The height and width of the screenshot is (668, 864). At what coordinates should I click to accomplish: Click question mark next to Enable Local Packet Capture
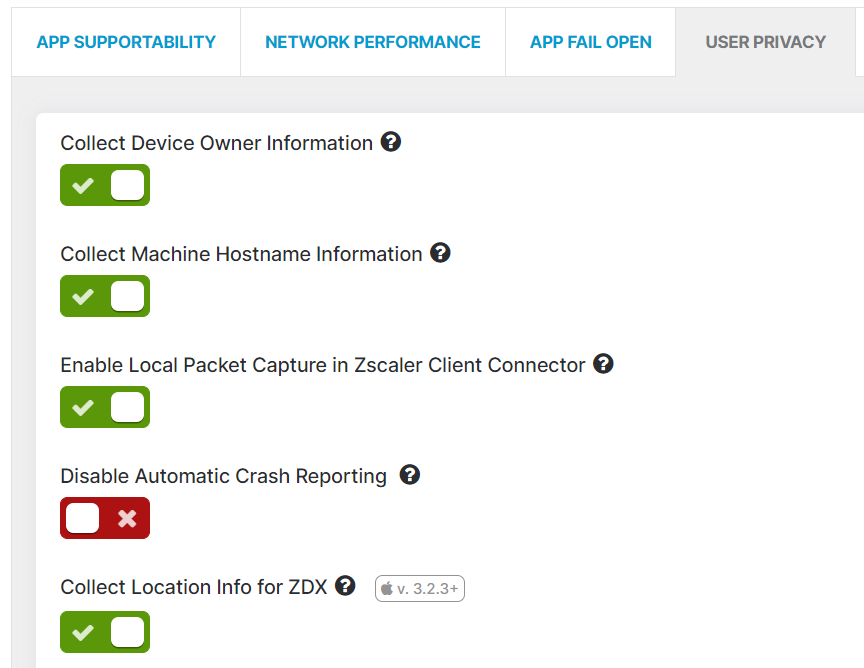pyautogui.click(x=603, y=364)
